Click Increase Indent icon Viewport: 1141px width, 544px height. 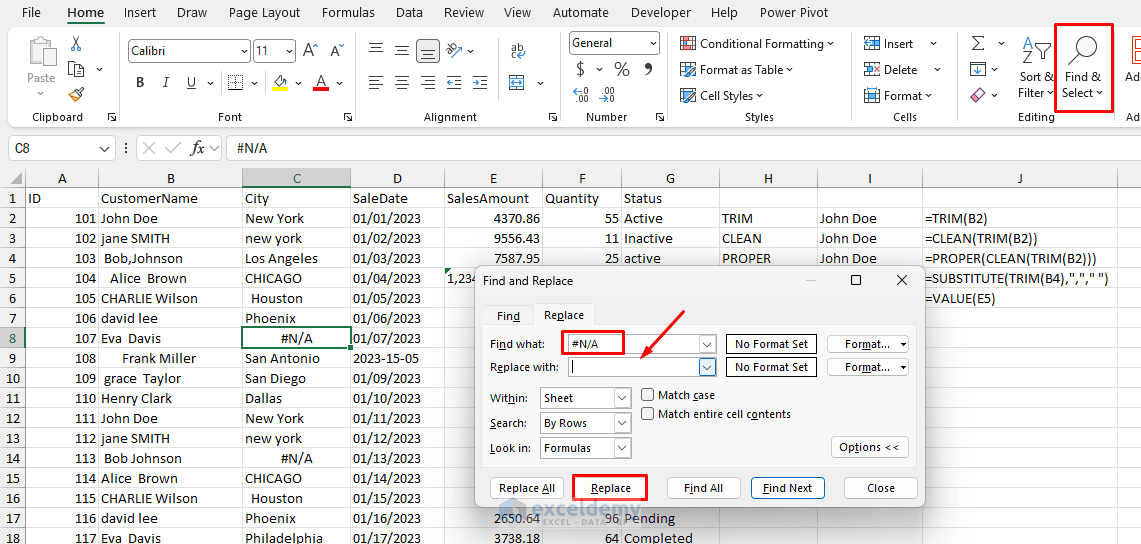tap(480, 82)
